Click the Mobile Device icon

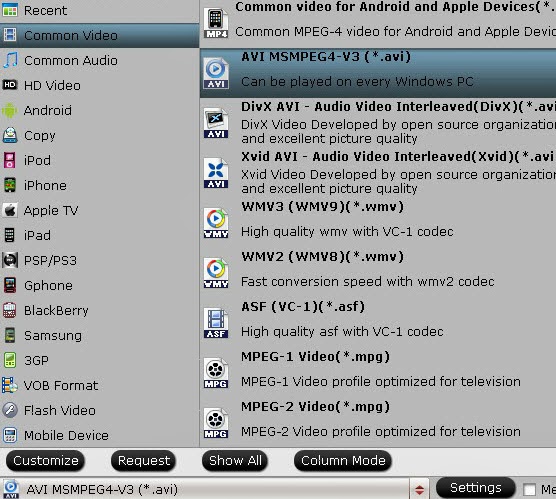pos(10,435)
